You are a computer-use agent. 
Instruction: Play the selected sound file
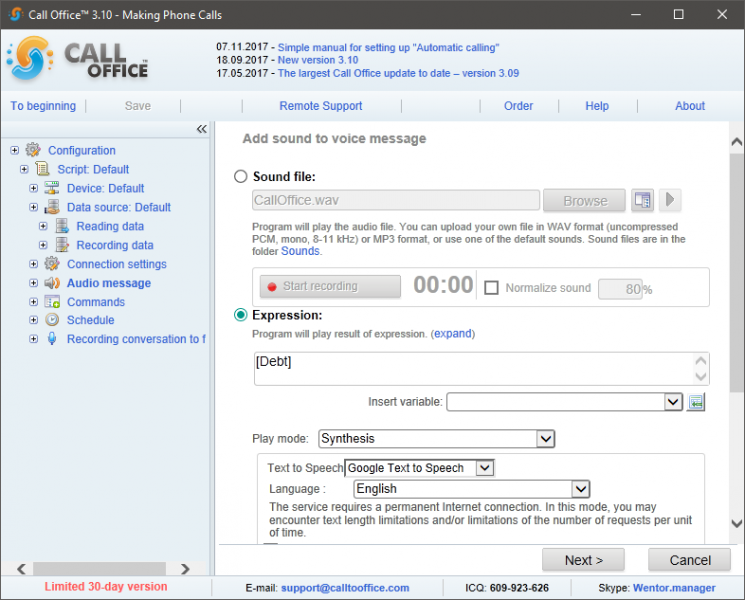670,200
